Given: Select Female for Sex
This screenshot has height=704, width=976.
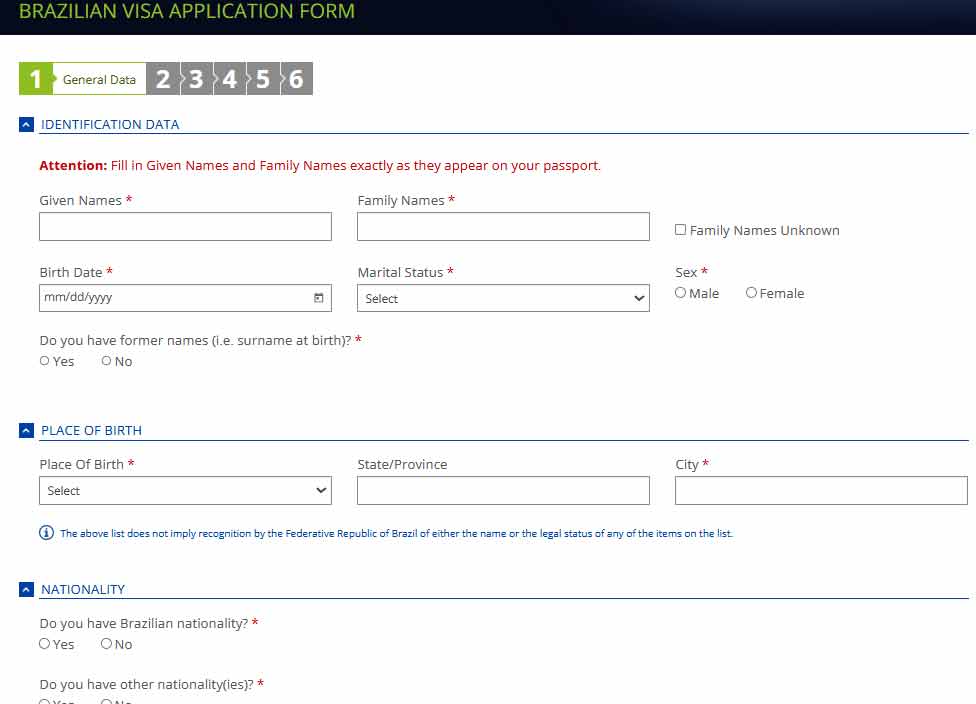Looking at the screenshot, I should click(752, 293).
